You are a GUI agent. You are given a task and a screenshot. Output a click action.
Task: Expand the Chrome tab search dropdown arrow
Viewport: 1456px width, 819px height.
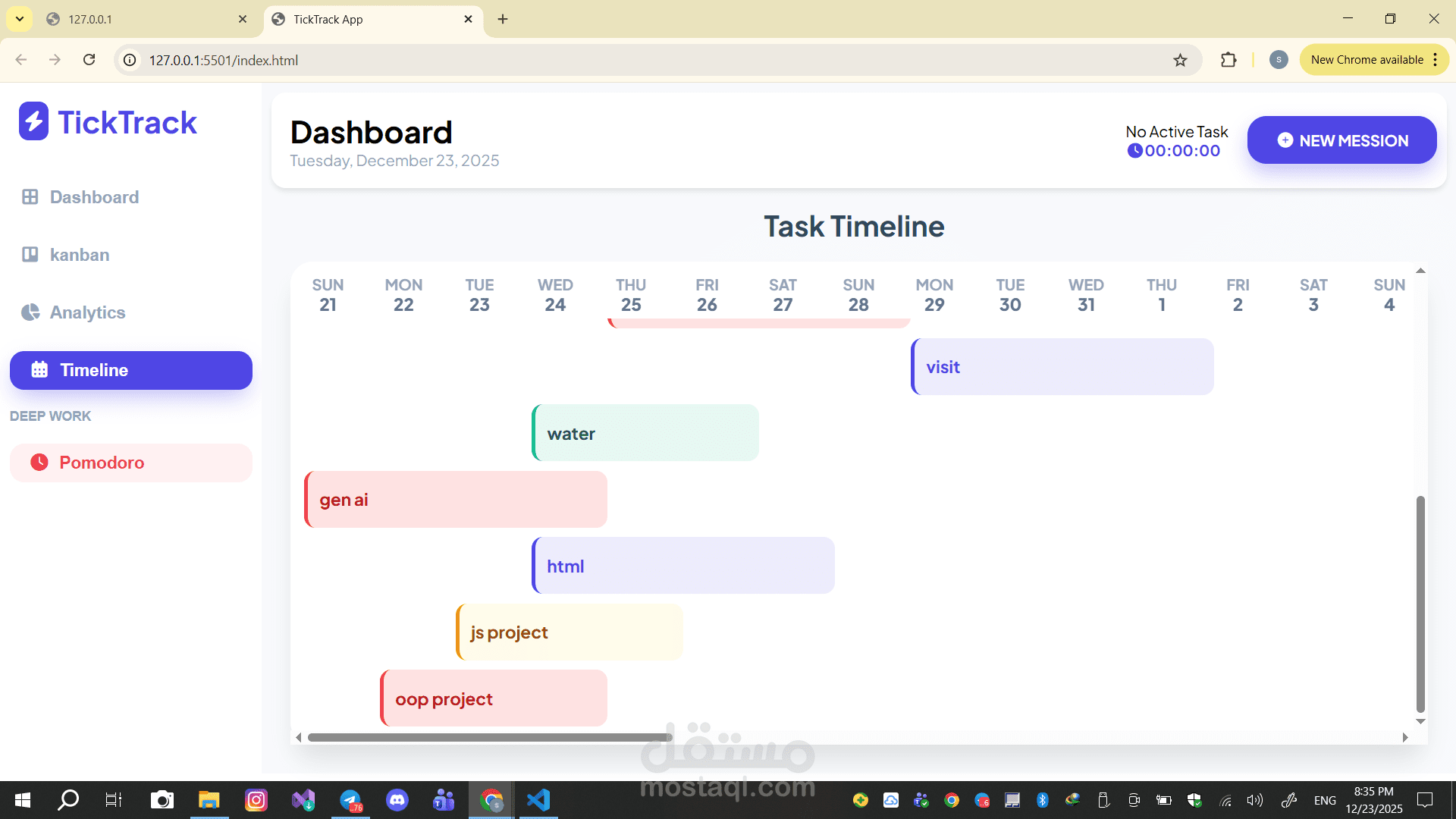click(20, 19)
